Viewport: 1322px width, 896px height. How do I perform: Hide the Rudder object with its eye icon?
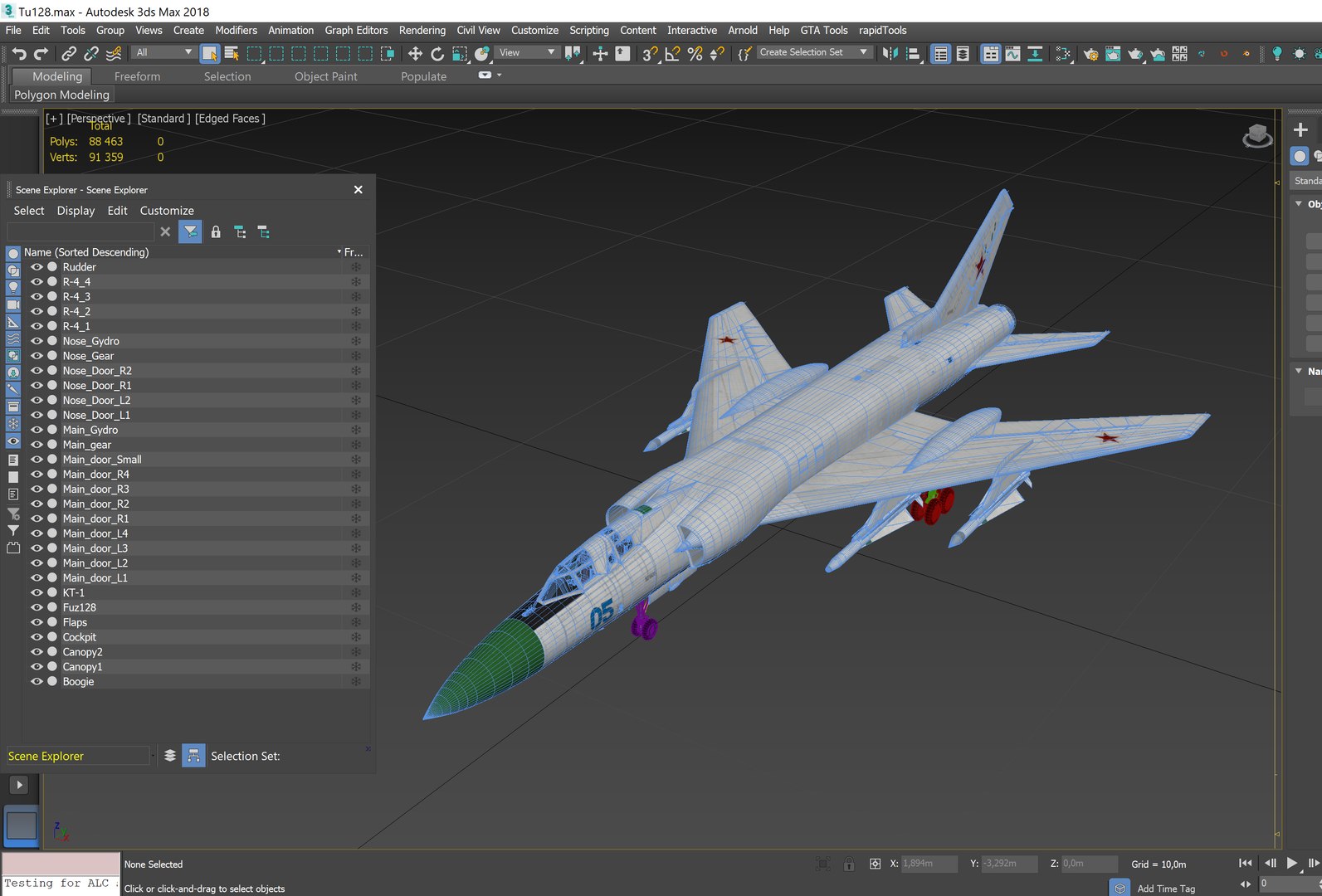pos(37,267)
